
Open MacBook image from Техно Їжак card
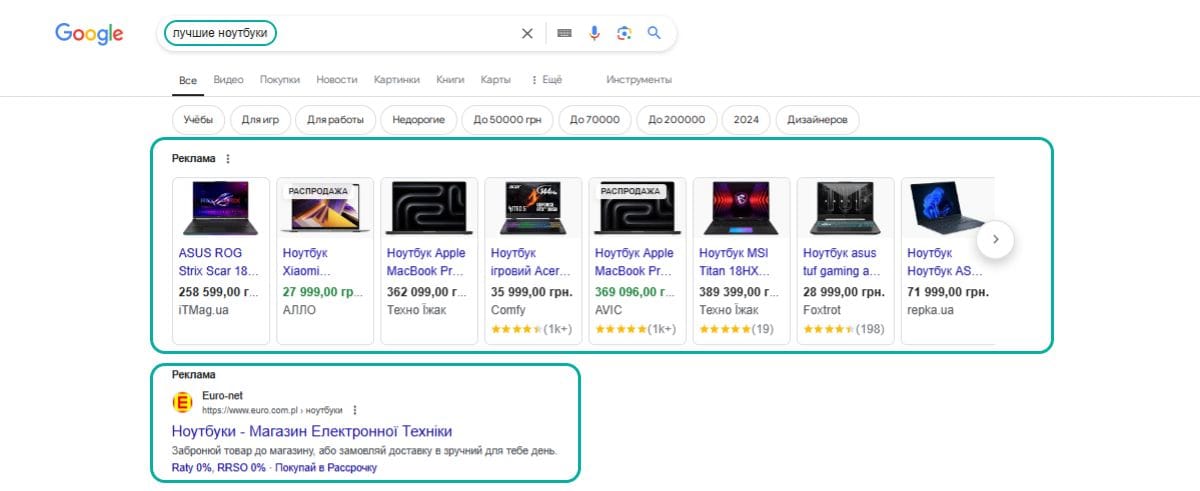[x=429, y=209]
